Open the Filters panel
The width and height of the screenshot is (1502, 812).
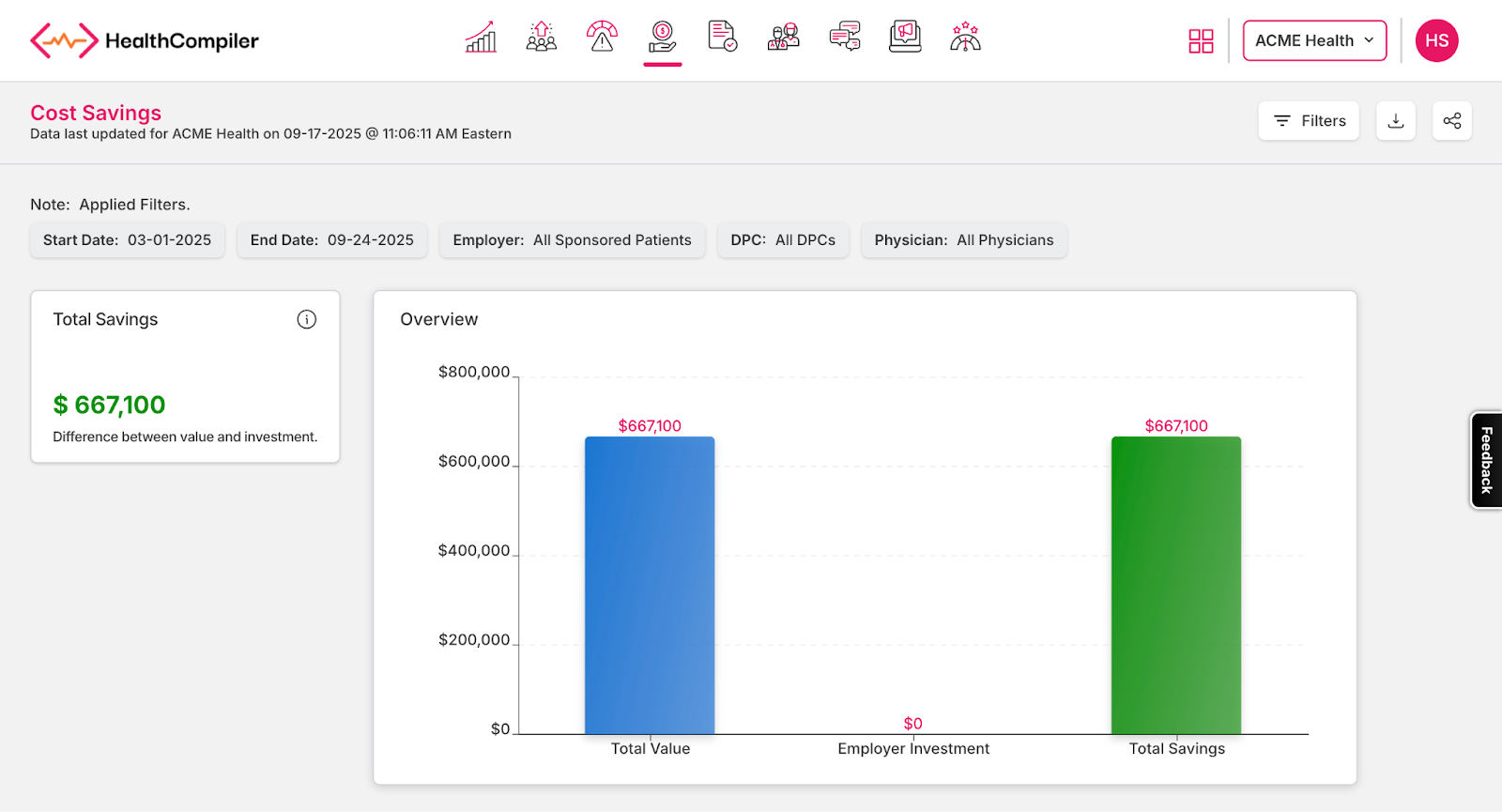coord(1309,121)
